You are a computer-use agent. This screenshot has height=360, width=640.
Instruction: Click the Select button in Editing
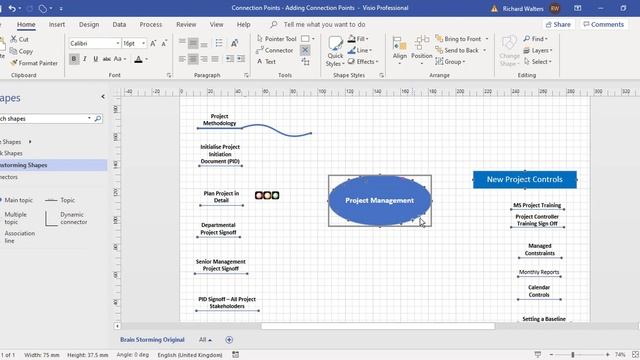click(538, 62)
